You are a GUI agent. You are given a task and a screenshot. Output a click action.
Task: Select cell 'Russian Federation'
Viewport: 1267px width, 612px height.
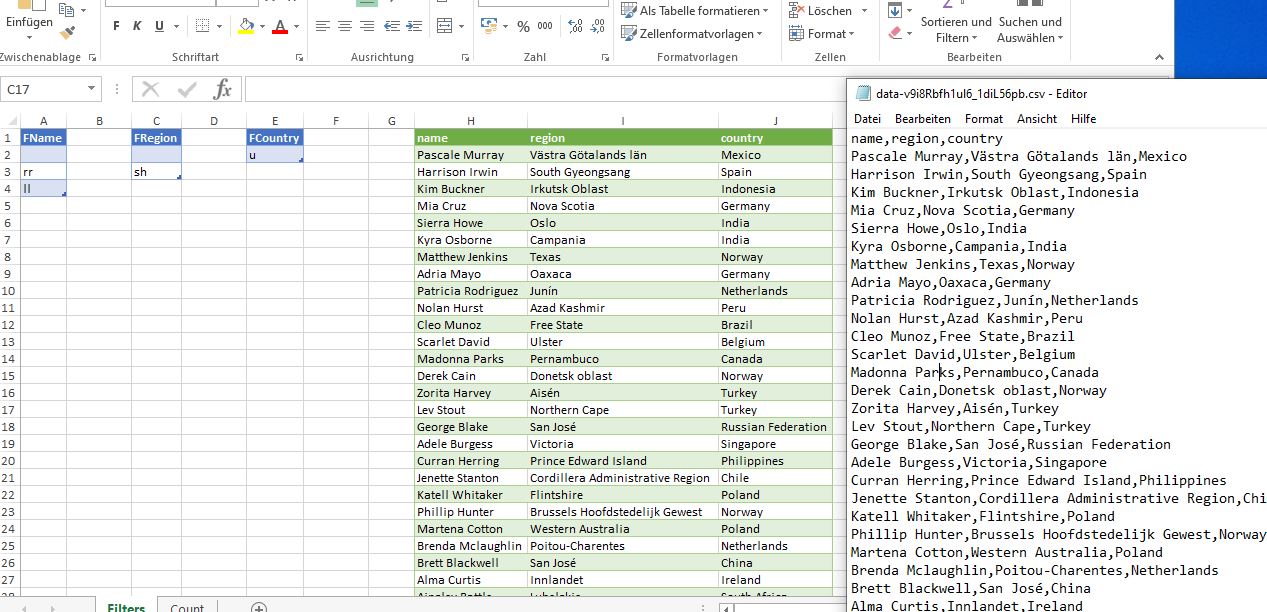[x=775, y=427]
